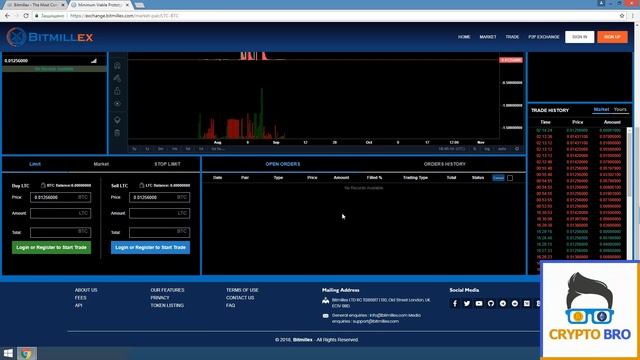Click the Cancel button in Open Orders header
Image resolution: width=640 pixels, height=360 pixels.
[498, 178]
